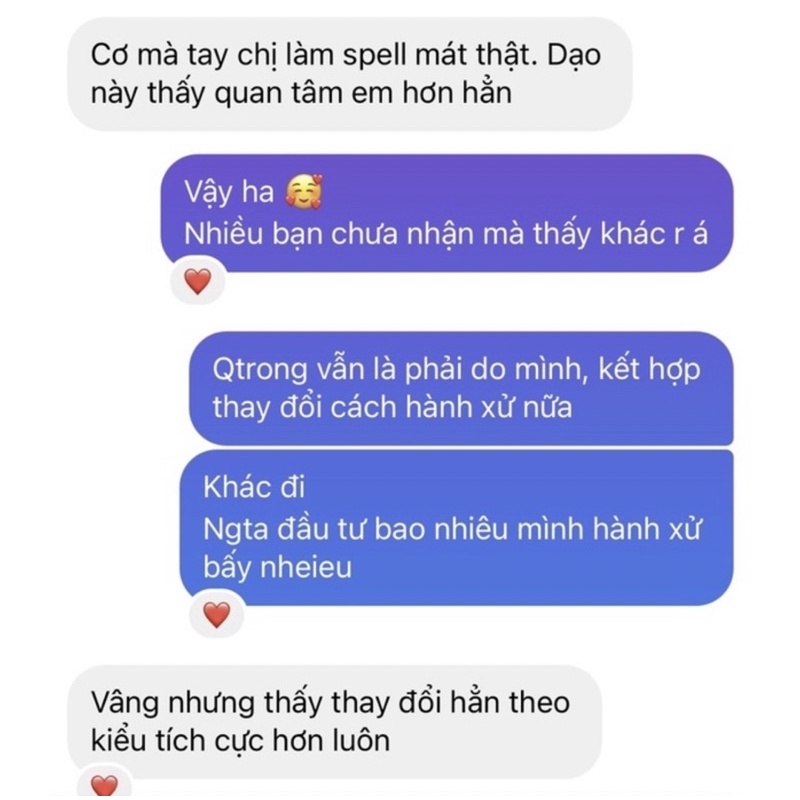Click the word 'Qtrong' in the blue bubble
The image size is (800, 800).
point(260,369)
